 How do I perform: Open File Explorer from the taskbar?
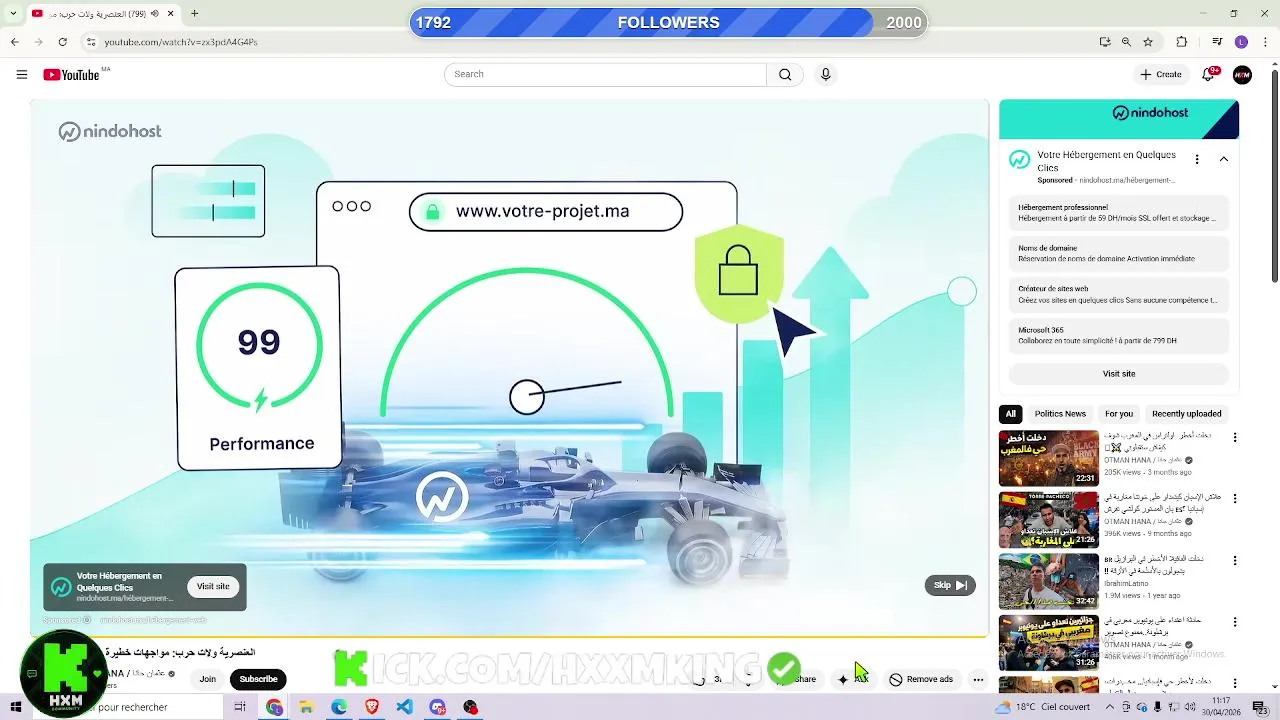coord(306,707)
